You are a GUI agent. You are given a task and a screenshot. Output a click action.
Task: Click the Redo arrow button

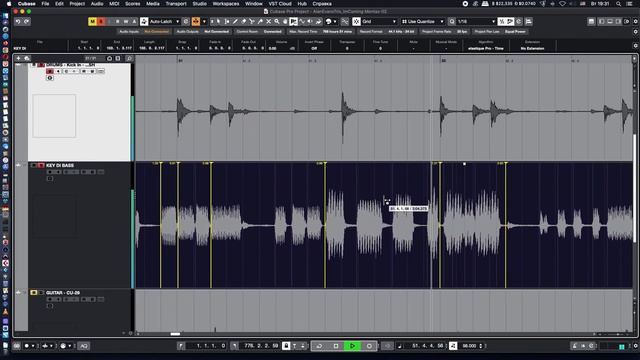pos(27,21)
